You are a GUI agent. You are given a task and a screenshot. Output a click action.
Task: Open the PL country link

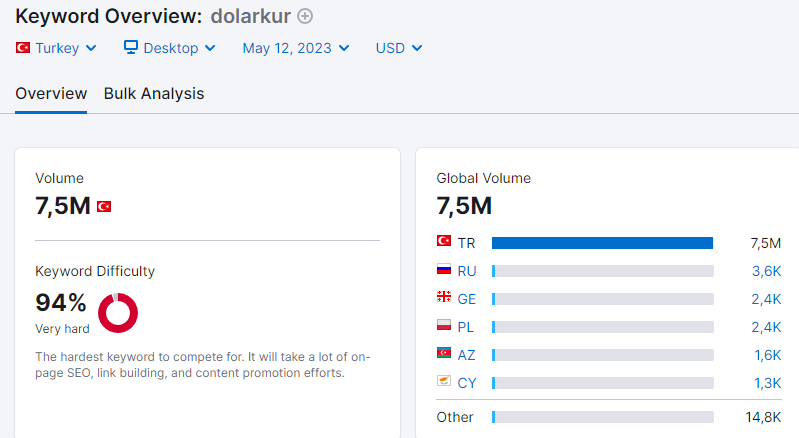point(466,327)
